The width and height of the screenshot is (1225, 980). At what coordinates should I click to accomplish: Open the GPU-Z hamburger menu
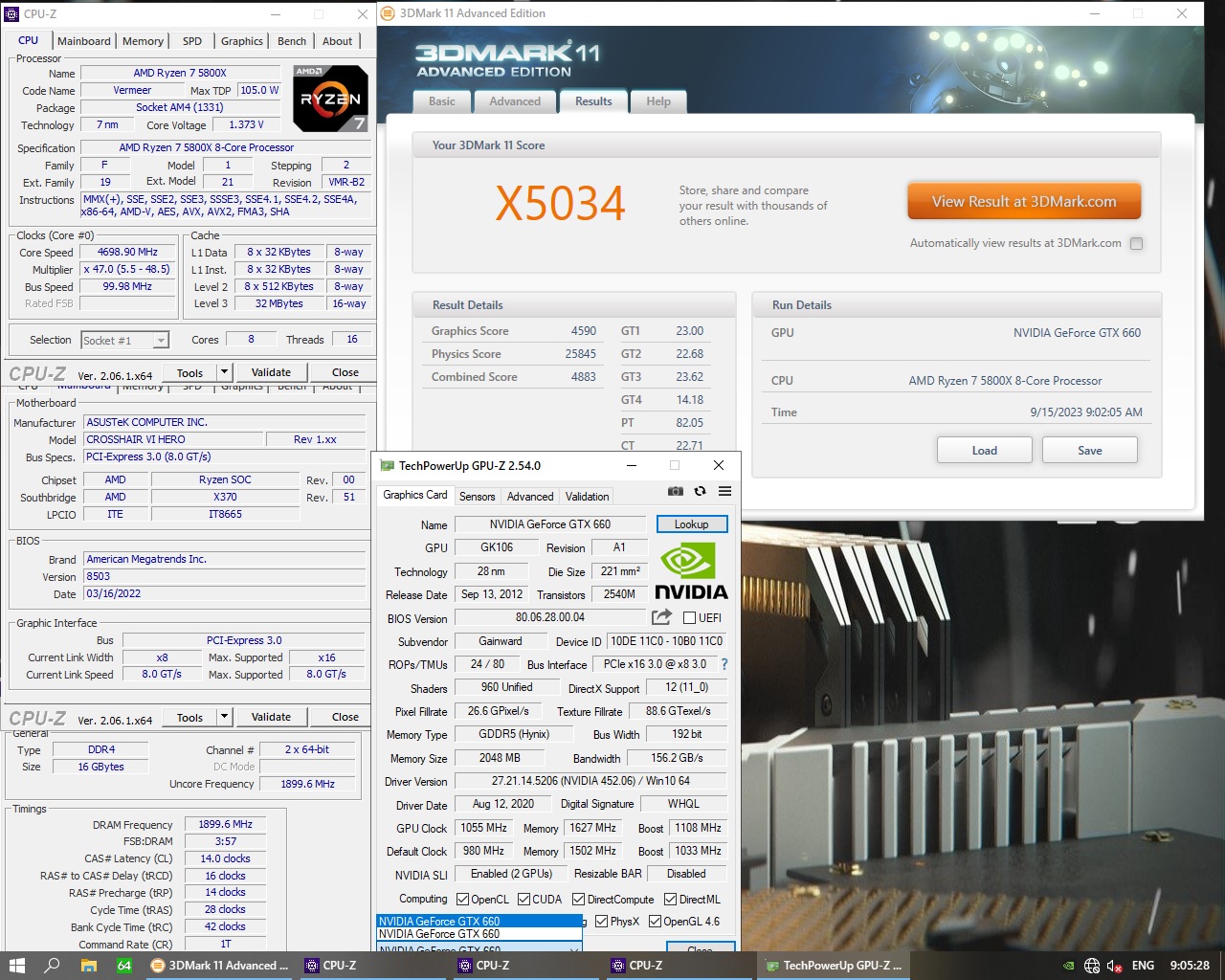724,491
